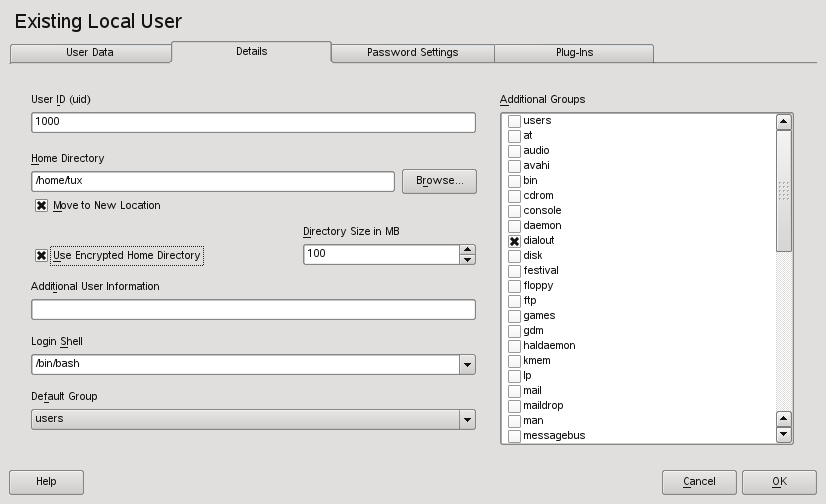Image resolution: width=826 pixels, height=504 pixels.
Task: Click the Browse... button
Action: (439, 181)
